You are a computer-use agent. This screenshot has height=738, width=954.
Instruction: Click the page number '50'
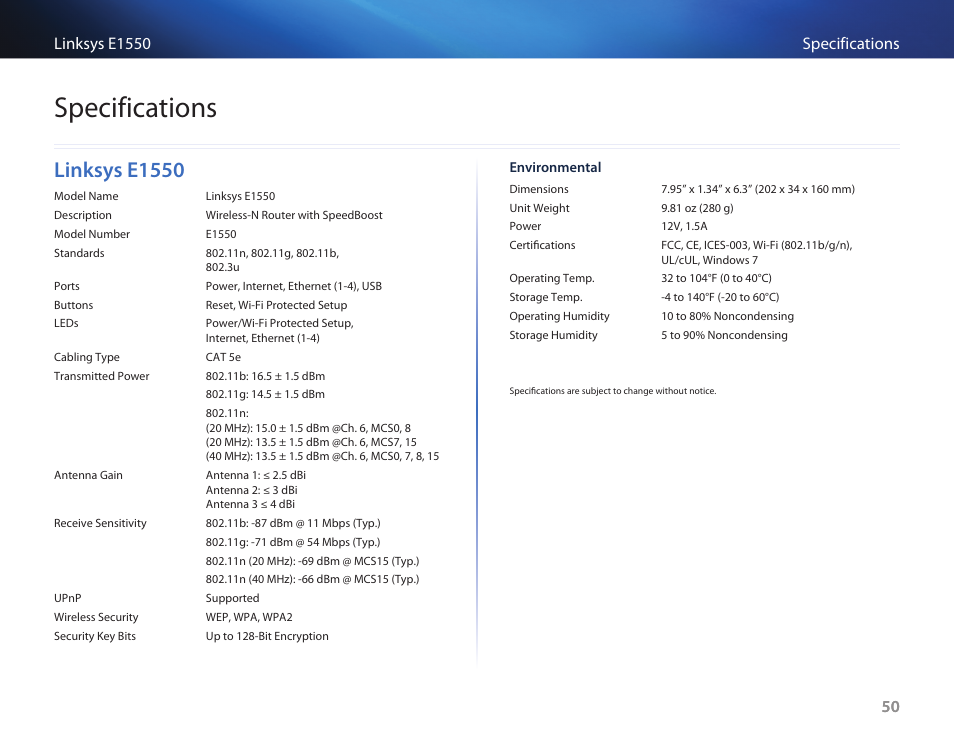click(890, 706)
